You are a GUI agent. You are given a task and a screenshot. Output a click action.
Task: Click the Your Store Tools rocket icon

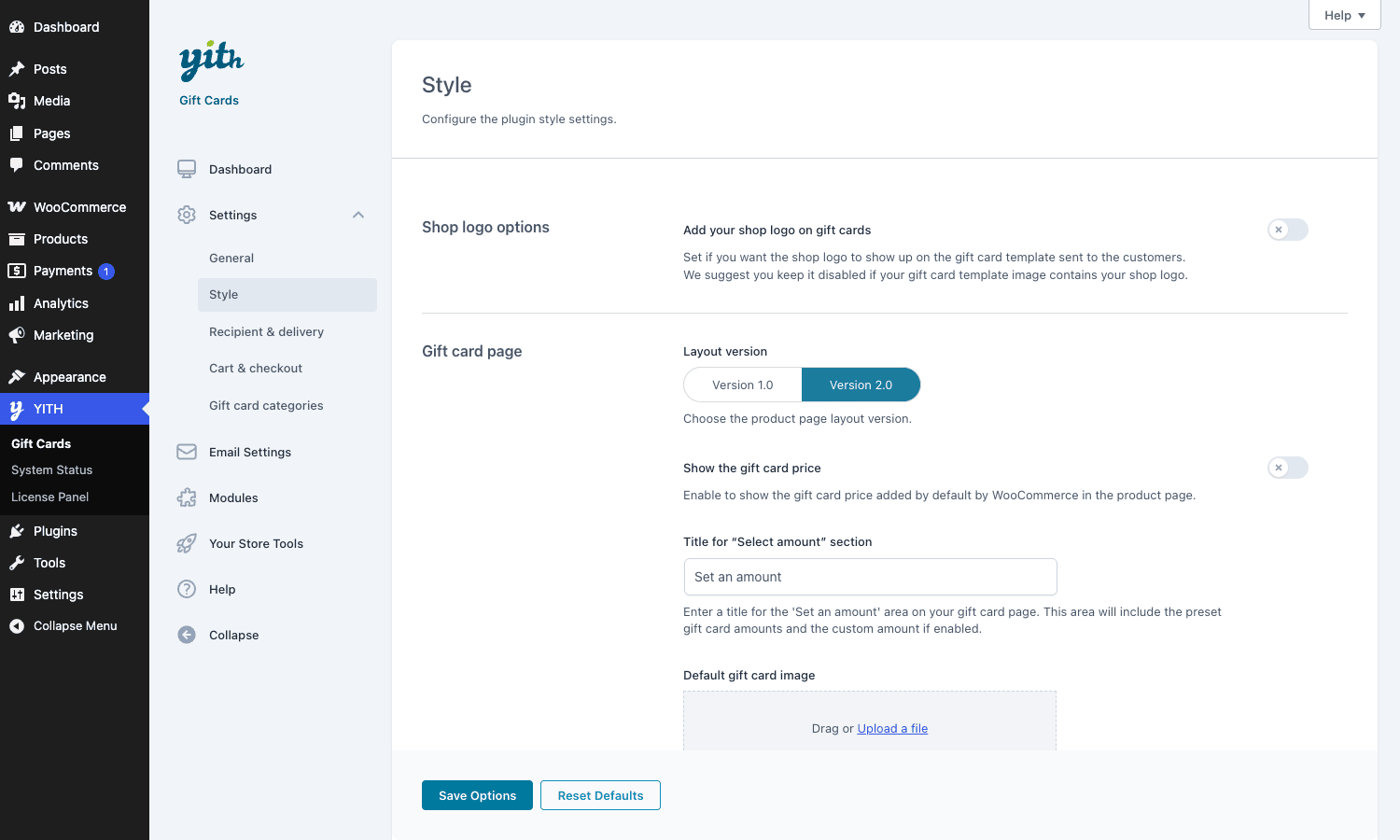(x=187, y=543)
